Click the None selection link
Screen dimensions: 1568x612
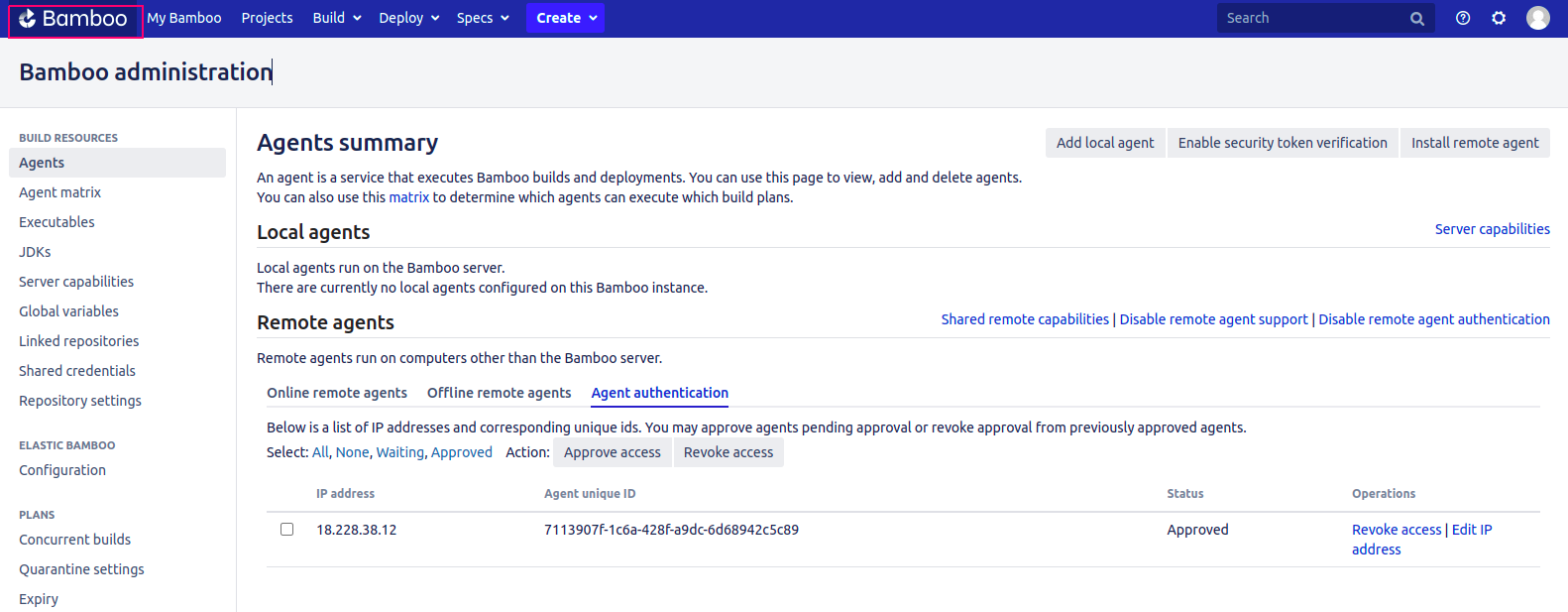click(x=352, y=452)
